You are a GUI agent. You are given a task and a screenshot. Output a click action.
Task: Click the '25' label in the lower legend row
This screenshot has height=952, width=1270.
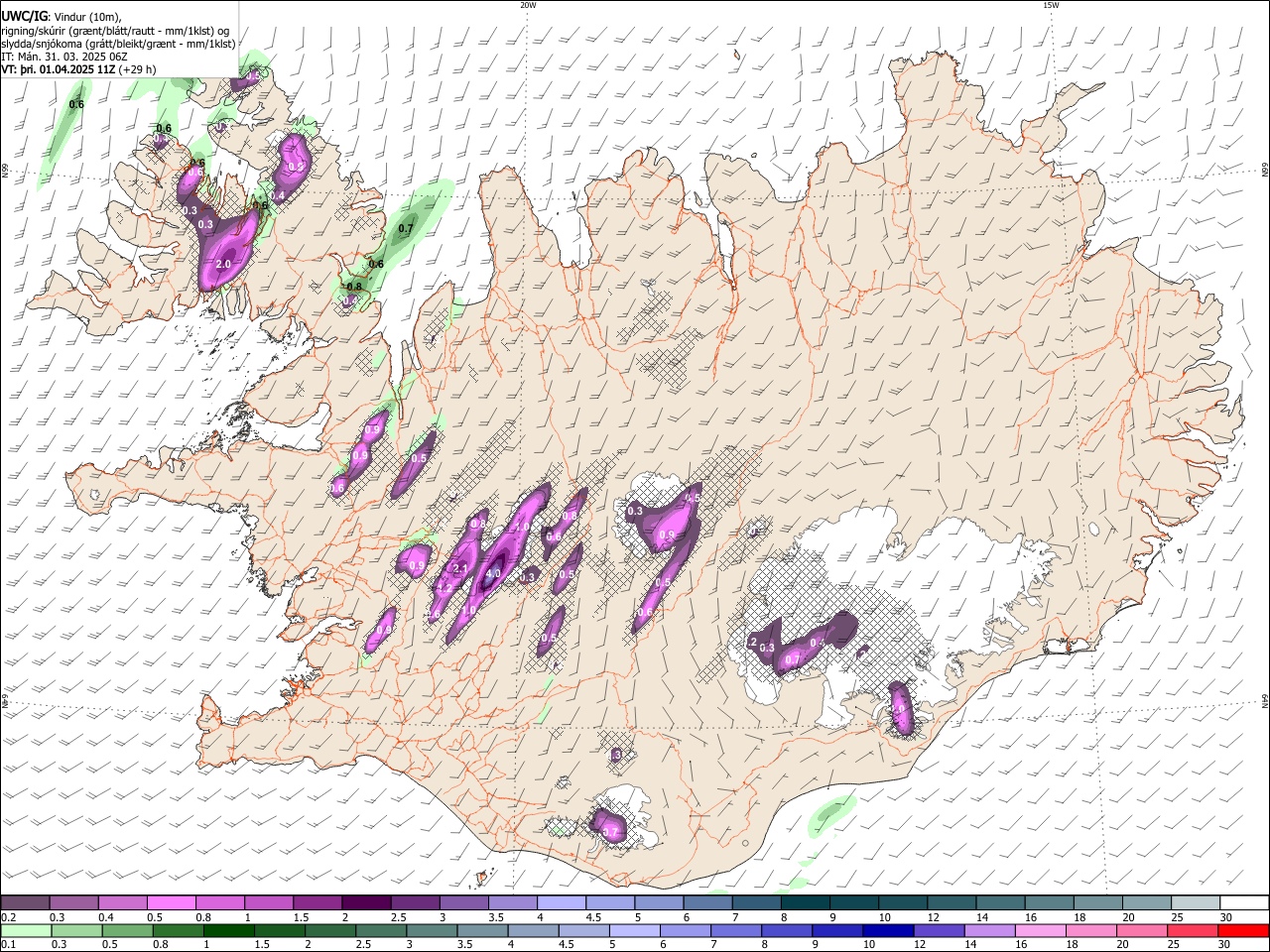(1173, 945)
